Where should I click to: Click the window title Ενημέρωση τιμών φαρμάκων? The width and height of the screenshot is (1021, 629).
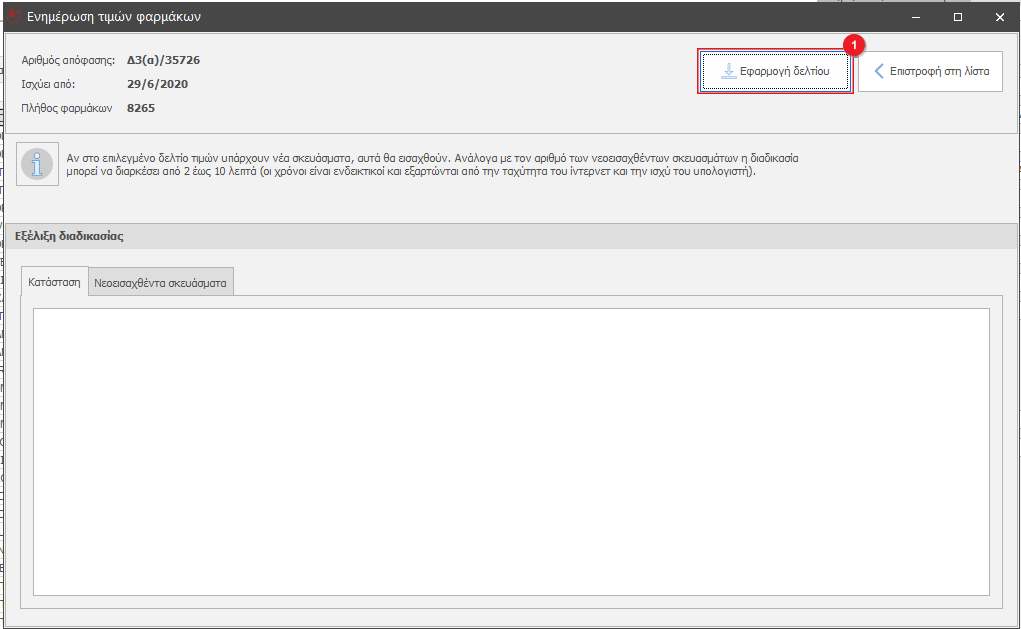[x=114, y=17]
